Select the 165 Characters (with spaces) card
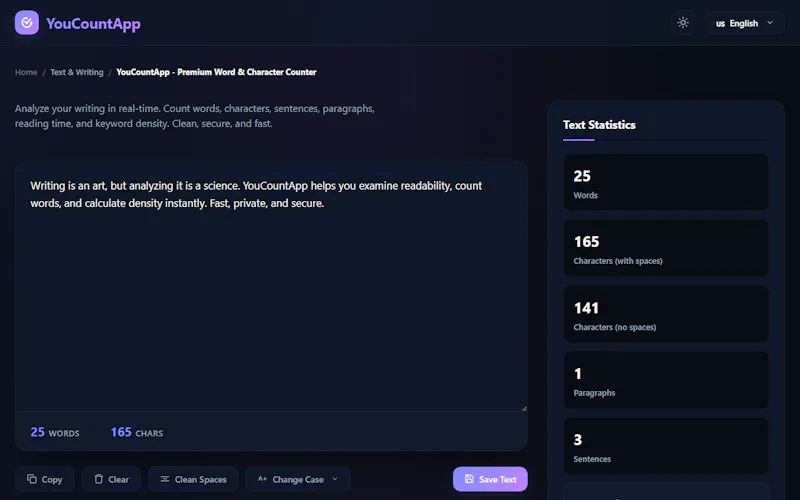The image size is (800, 500). point(666,248)
